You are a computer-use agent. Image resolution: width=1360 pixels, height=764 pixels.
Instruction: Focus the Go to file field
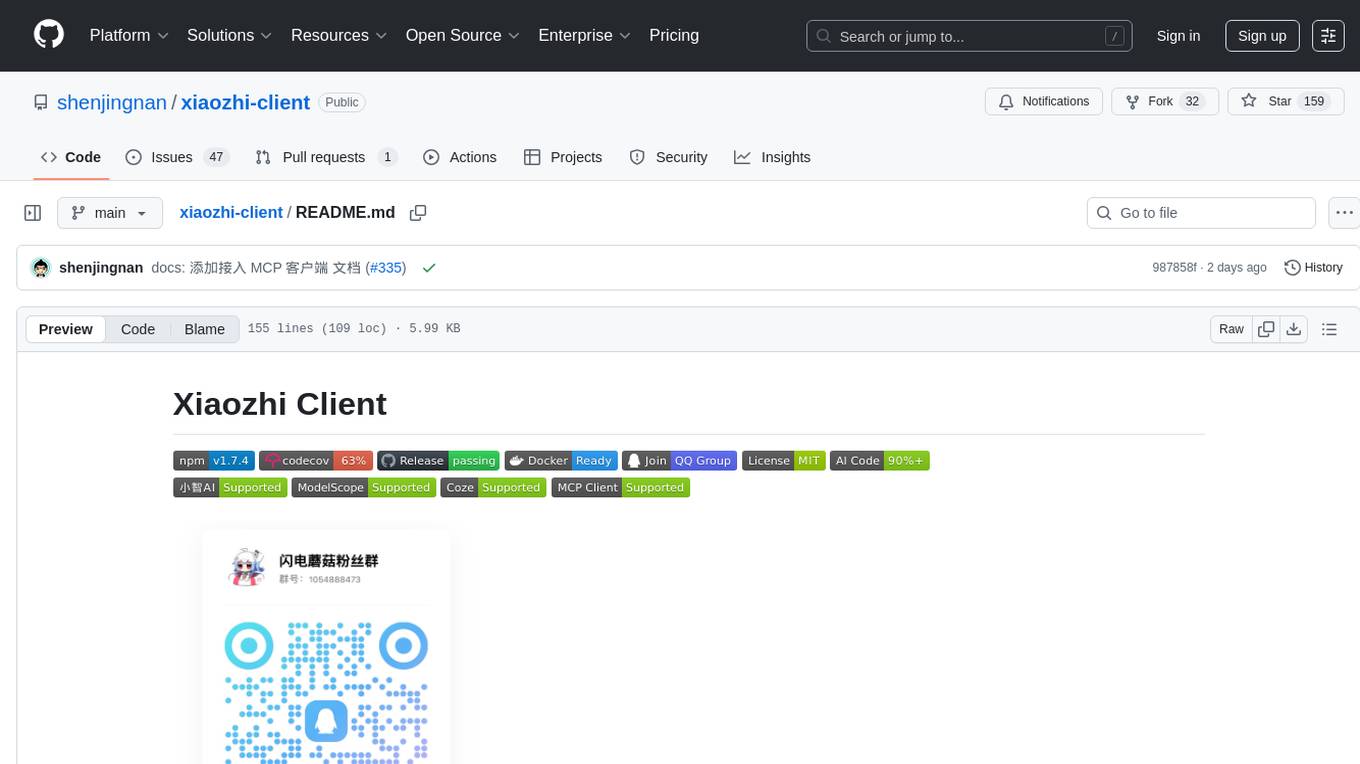point(1201,213)
